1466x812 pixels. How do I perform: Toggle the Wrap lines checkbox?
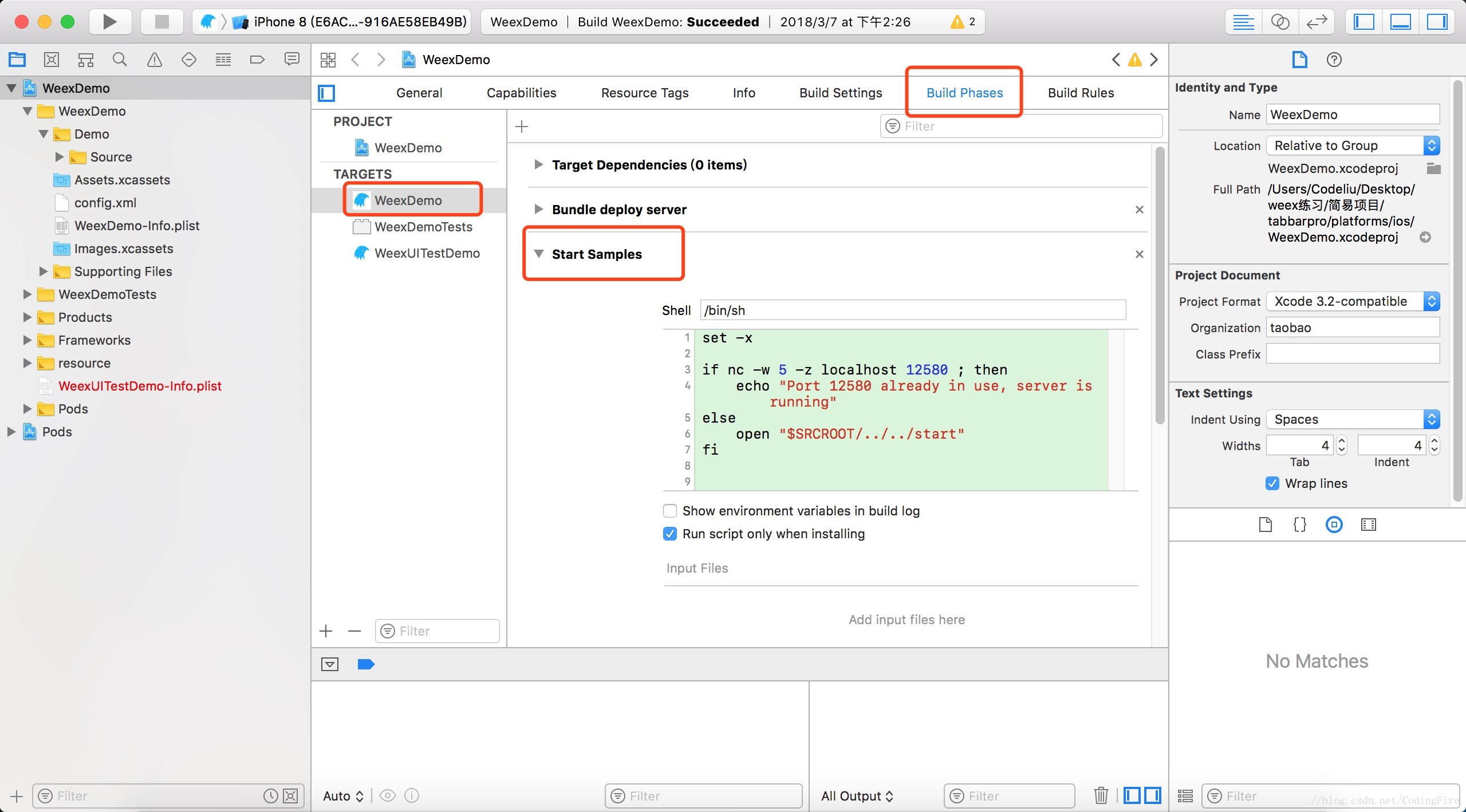[x=1272, y=483]
